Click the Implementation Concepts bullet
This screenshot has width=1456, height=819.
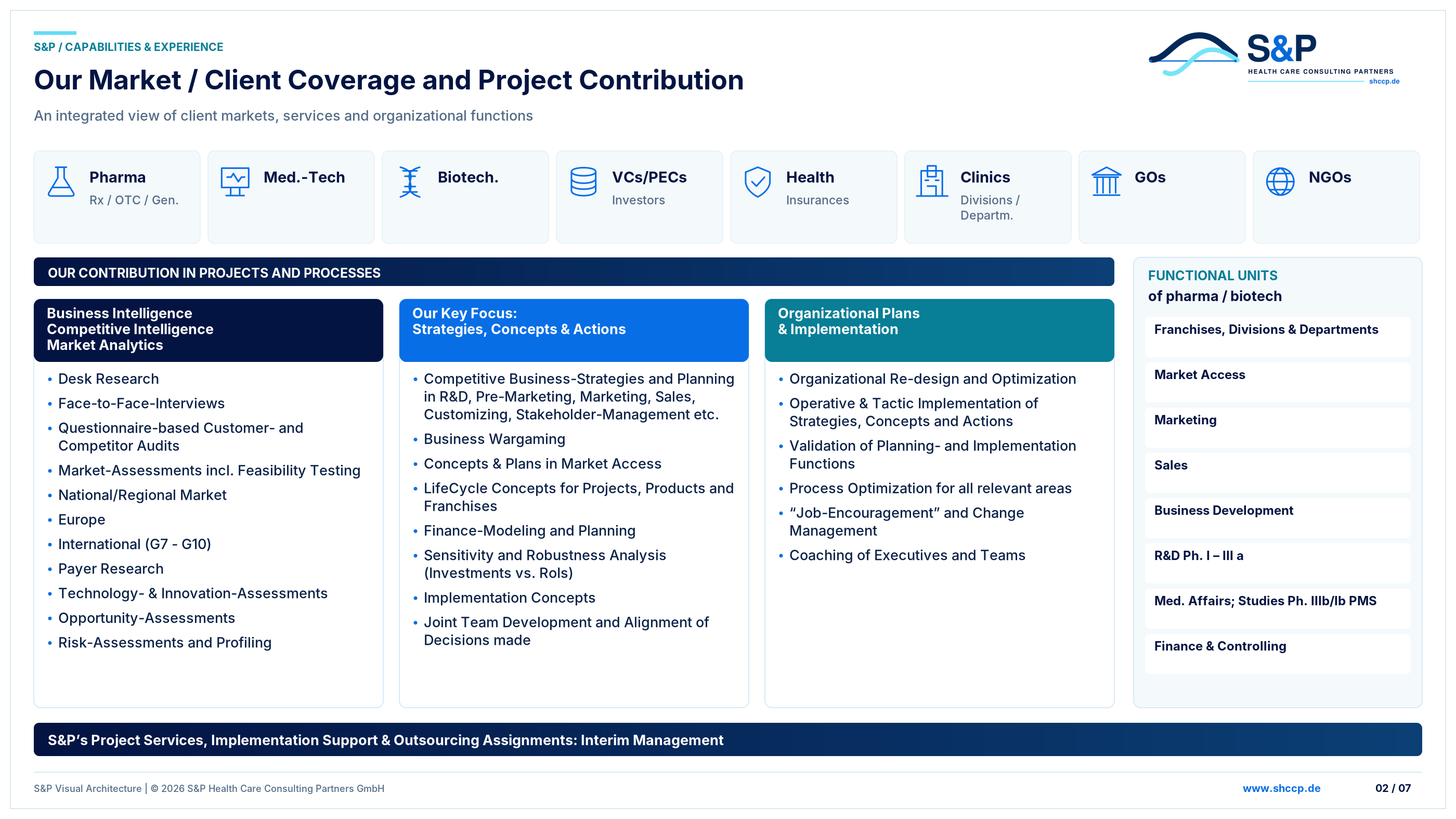pyautogui.click(x=509, y=597)
